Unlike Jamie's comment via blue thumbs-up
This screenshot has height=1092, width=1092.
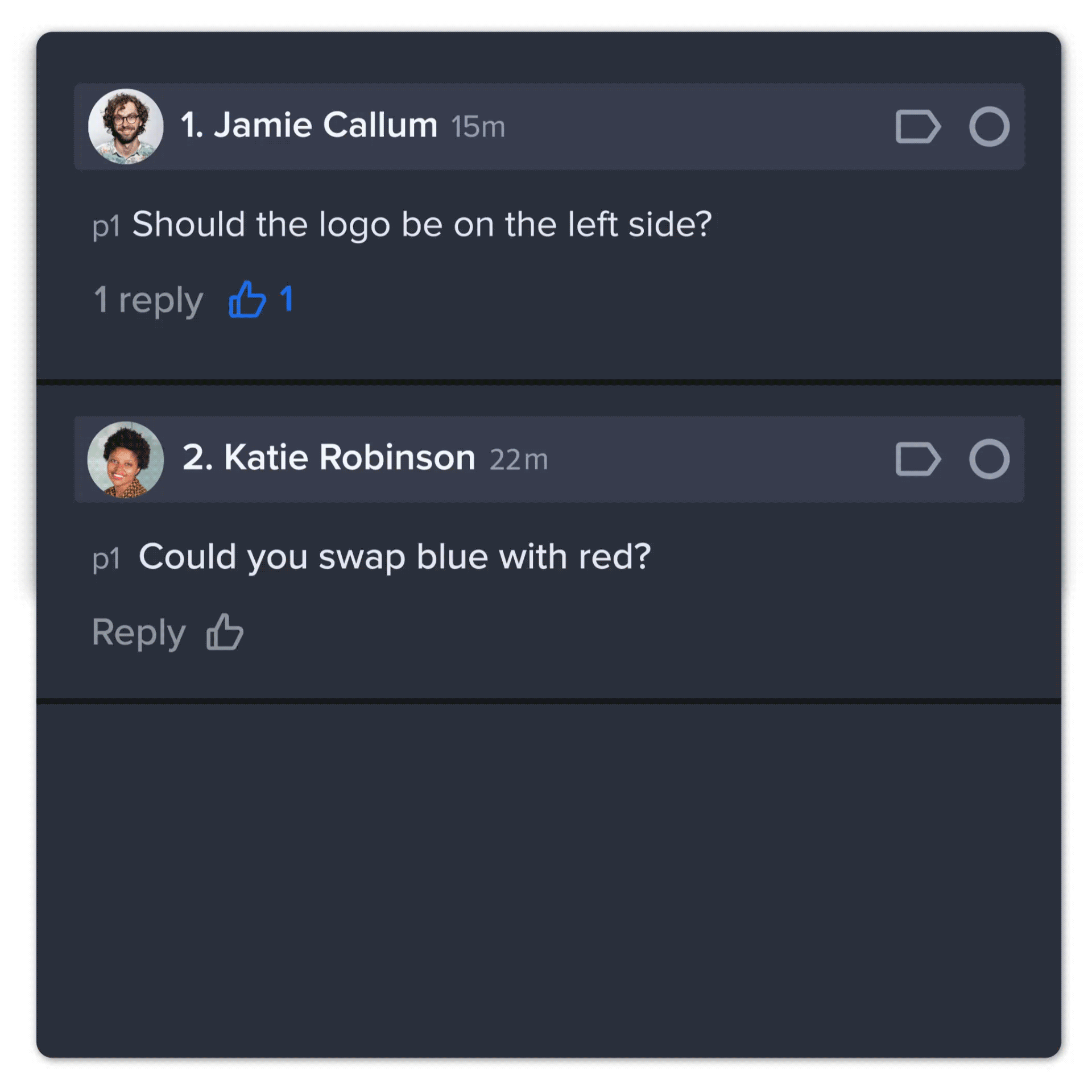pos(247,299)
